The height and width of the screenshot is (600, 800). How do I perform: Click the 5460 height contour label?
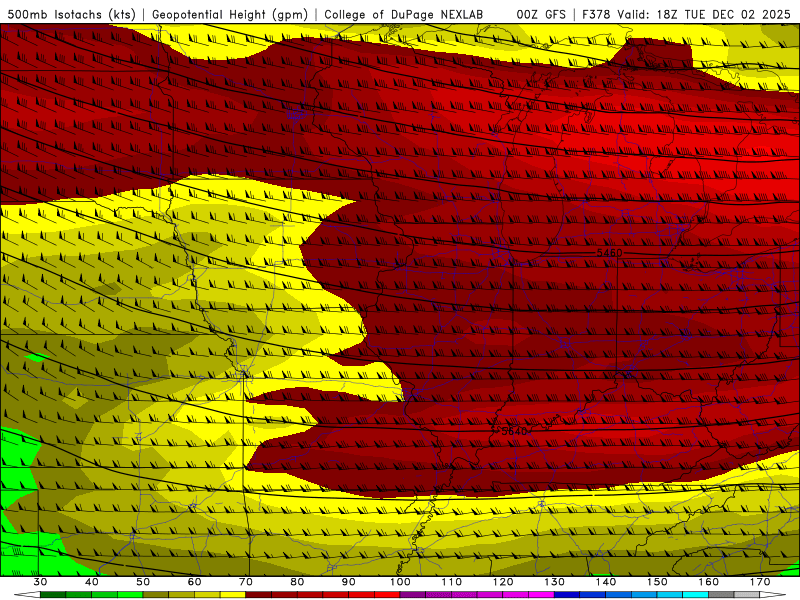point(609,253)
